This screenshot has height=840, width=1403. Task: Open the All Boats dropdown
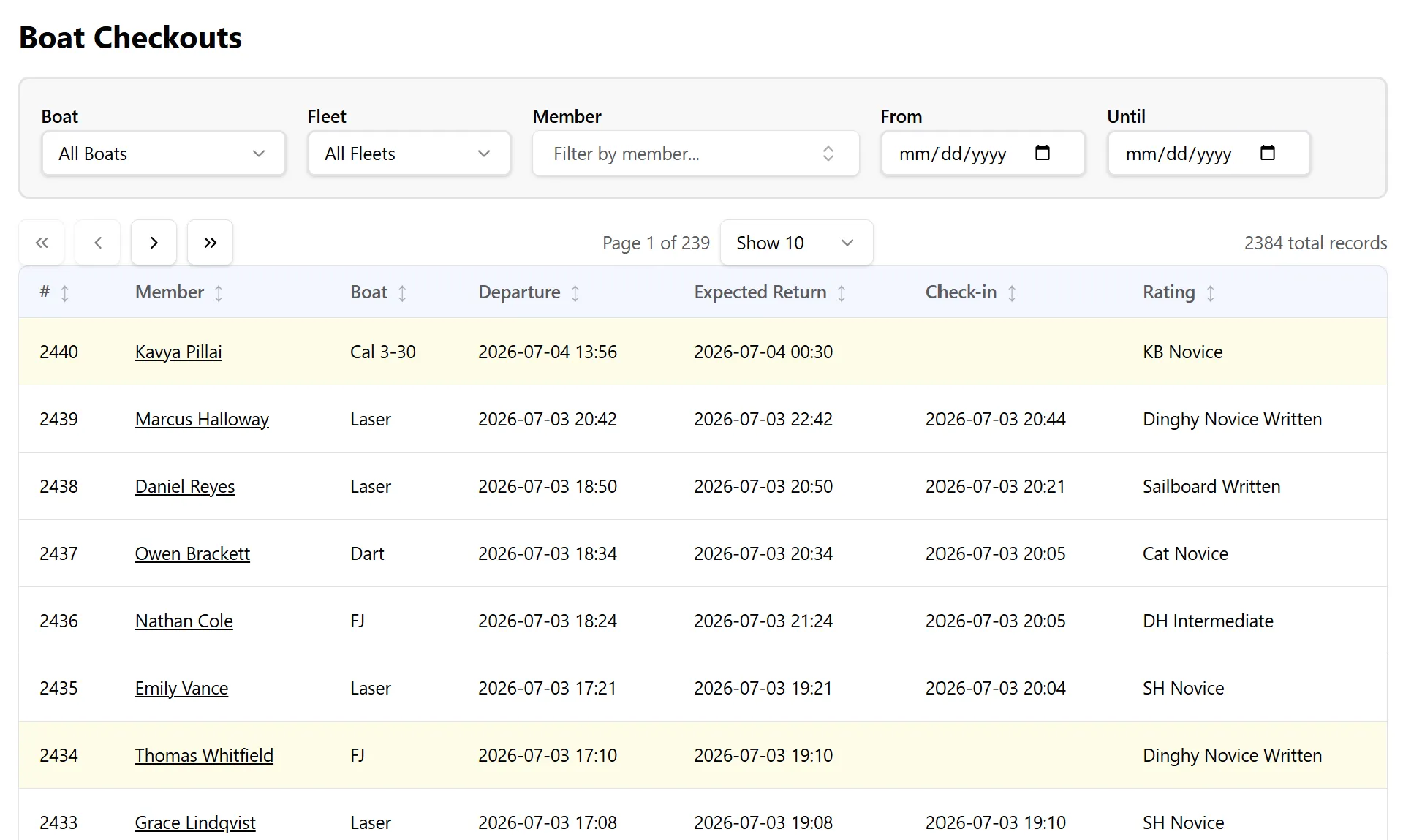point(164,154)
